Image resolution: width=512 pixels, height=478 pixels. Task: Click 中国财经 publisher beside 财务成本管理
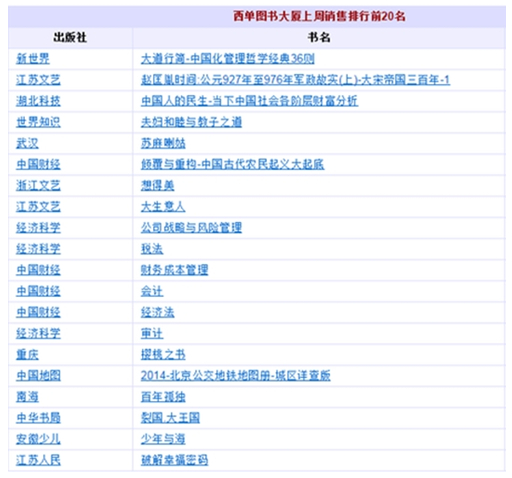click(x=38, y=270)
